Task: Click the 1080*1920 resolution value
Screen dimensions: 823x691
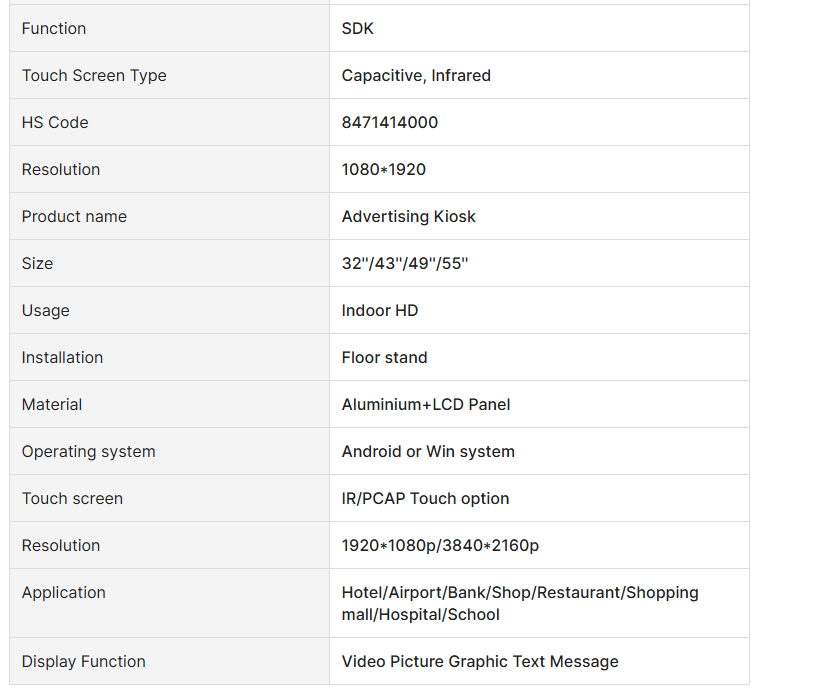Action: click(x=384, y=169)
